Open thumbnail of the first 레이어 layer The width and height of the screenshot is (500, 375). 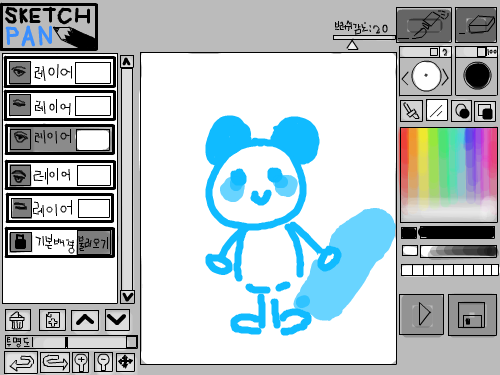coord(93,73)
